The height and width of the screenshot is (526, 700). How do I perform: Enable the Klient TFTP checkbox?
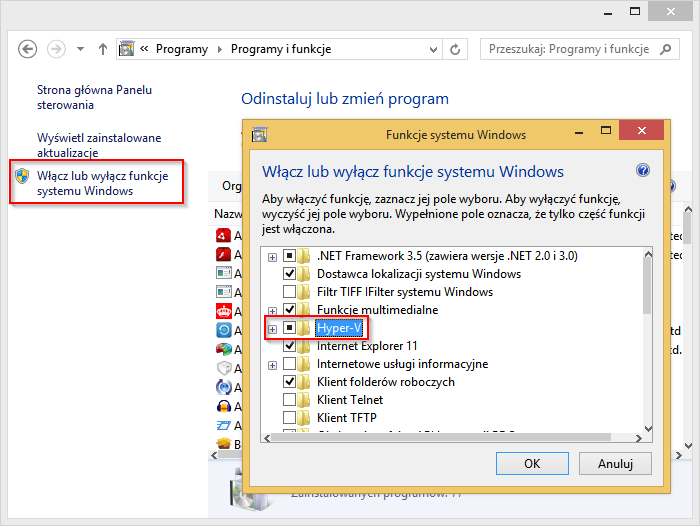coord(289,417)
